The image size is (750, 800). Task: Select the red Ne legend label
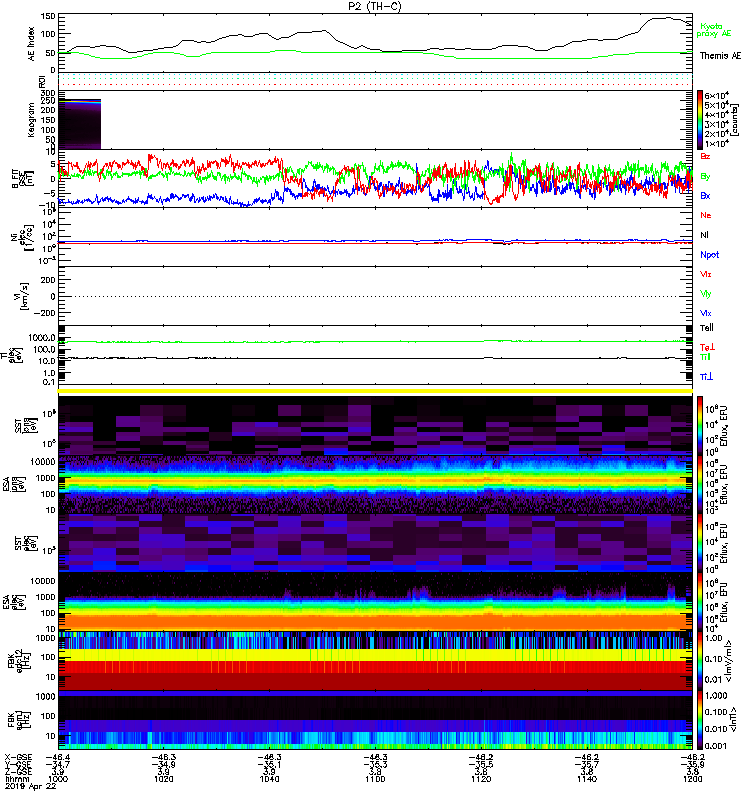click(x=706, y=215)
